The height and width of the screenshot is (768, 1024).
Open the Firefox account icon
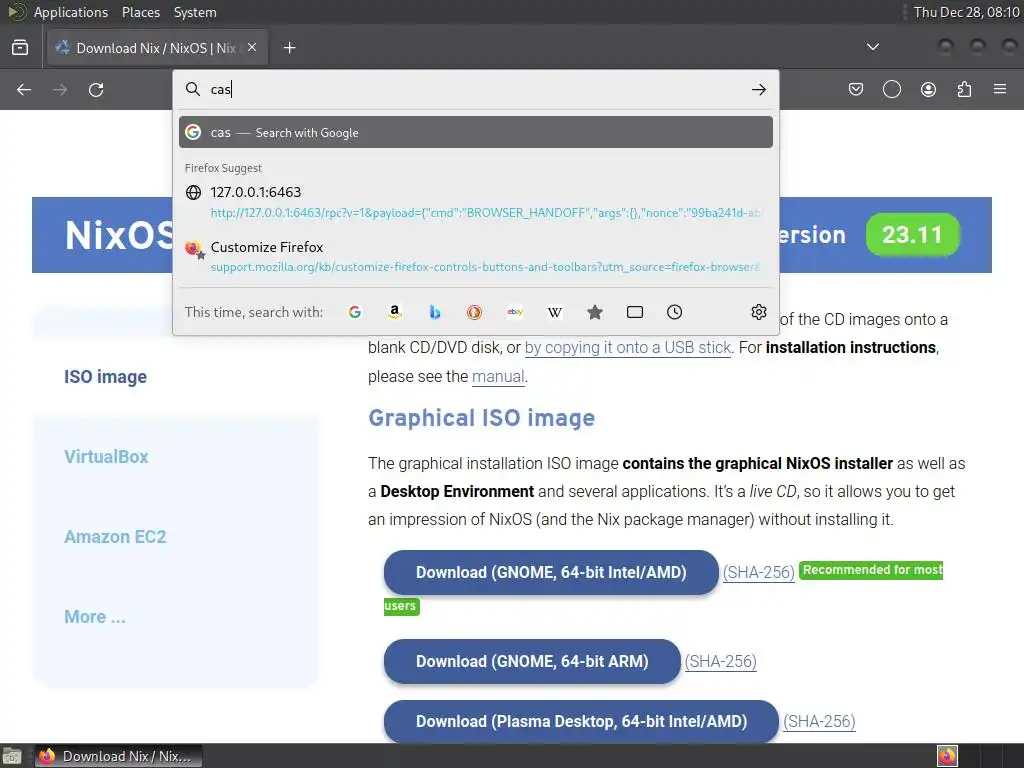click(928, 89)
